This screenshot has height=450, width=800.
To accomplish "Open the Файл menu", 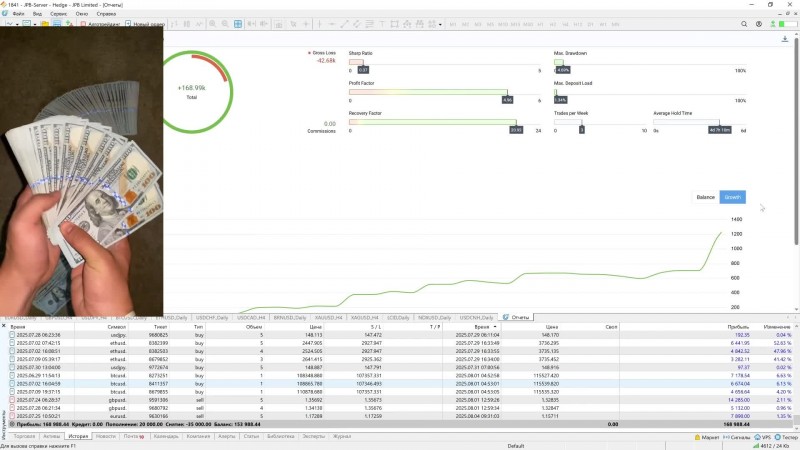I will (18, 14).
